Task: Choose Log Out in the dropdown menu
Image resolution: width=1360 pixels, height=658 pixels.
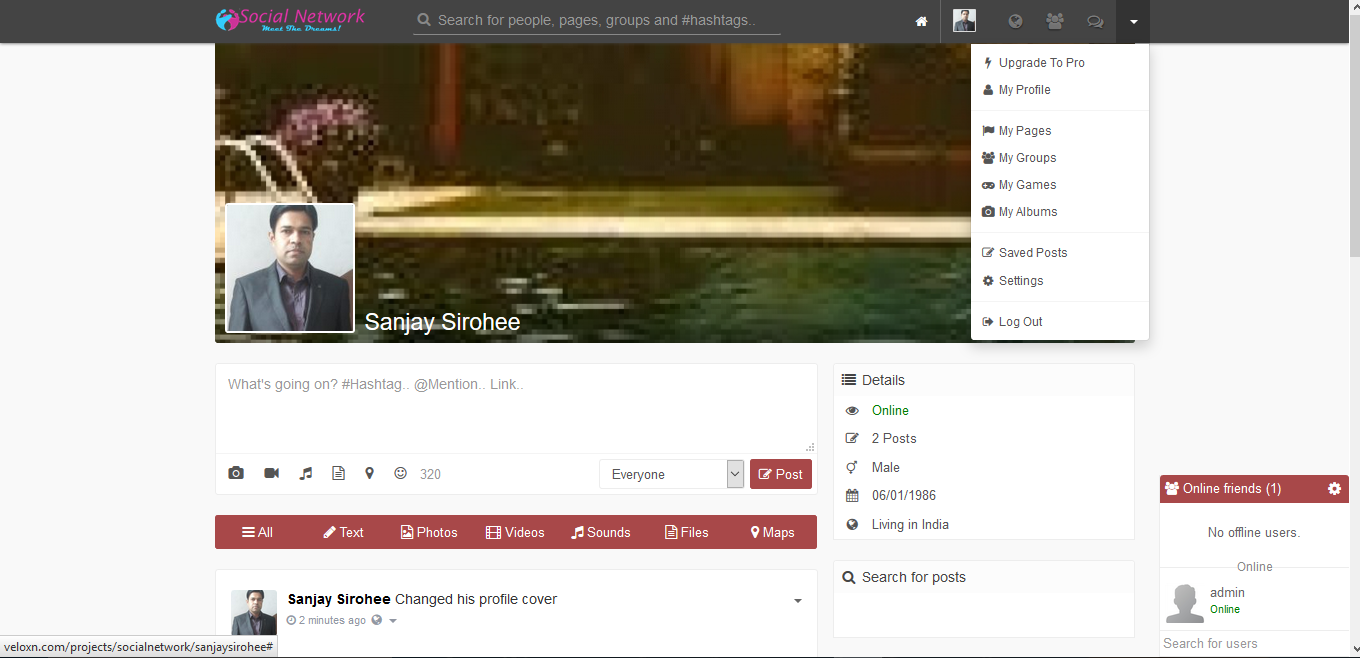Action: pos(1020,322)
